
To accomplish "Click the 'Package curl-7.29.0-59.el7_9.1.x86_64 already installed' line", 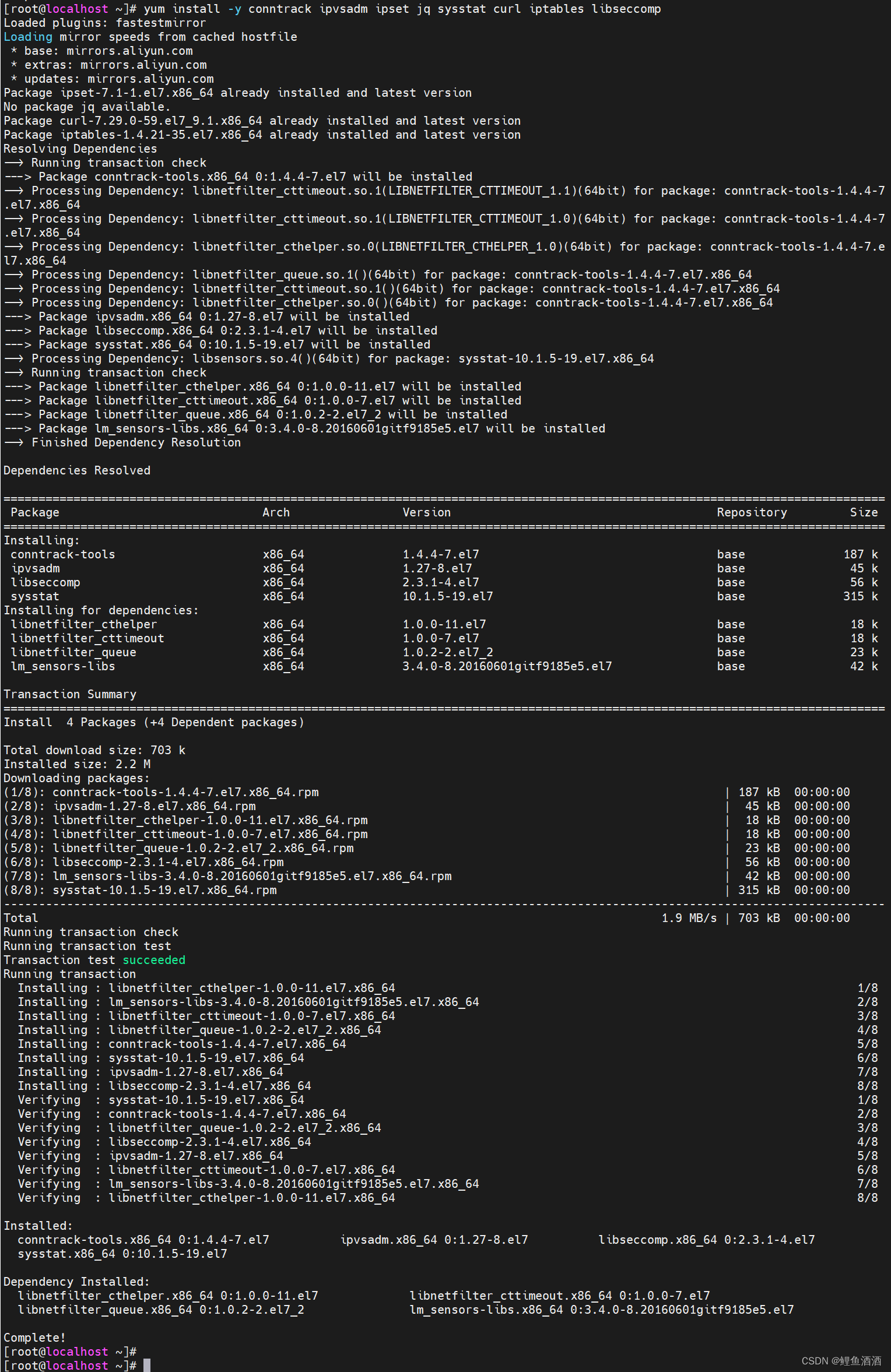I will tap(262, 121).
